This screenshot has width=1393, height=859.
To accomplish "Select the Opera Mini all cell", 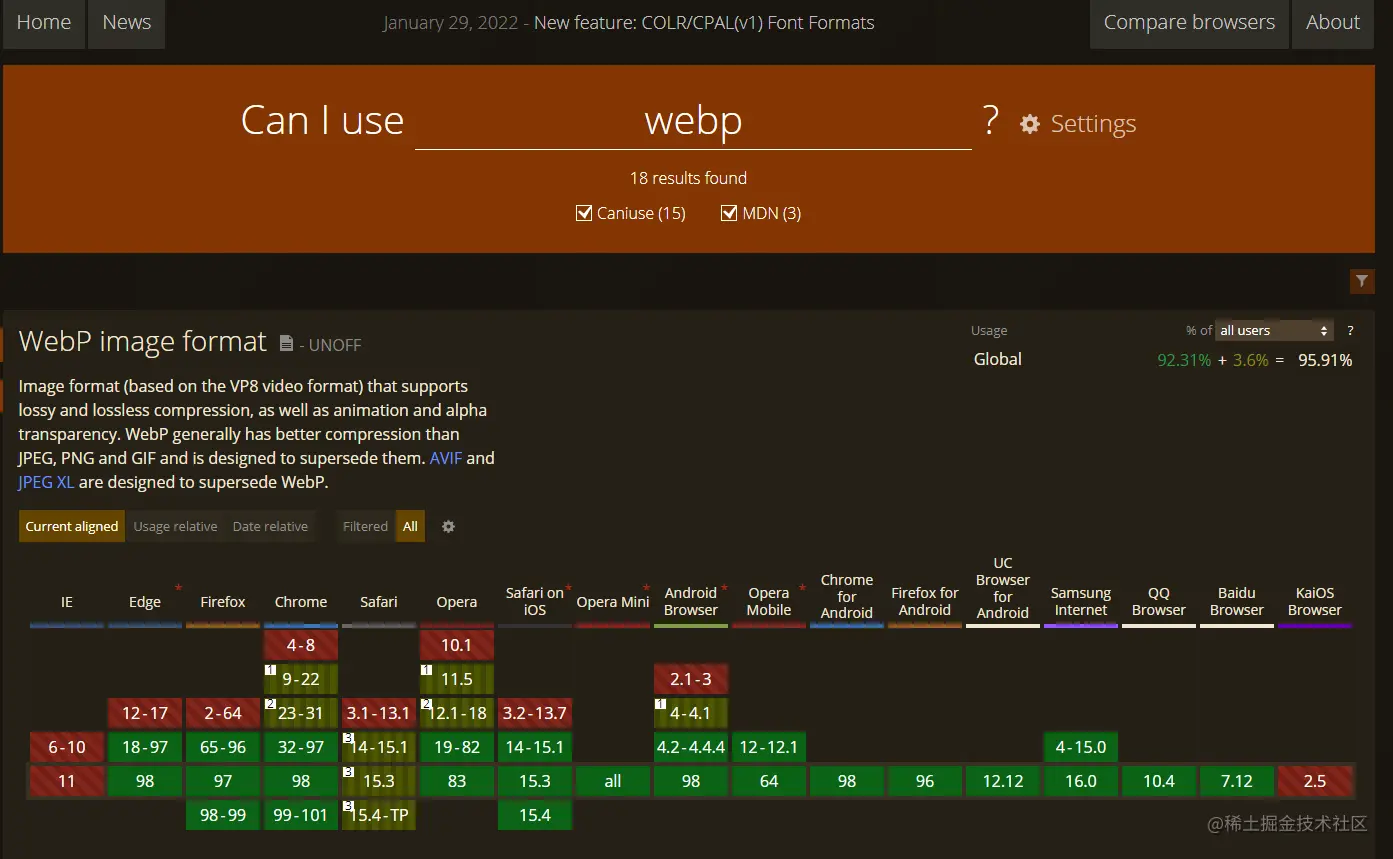I will (x=613, y=781).
